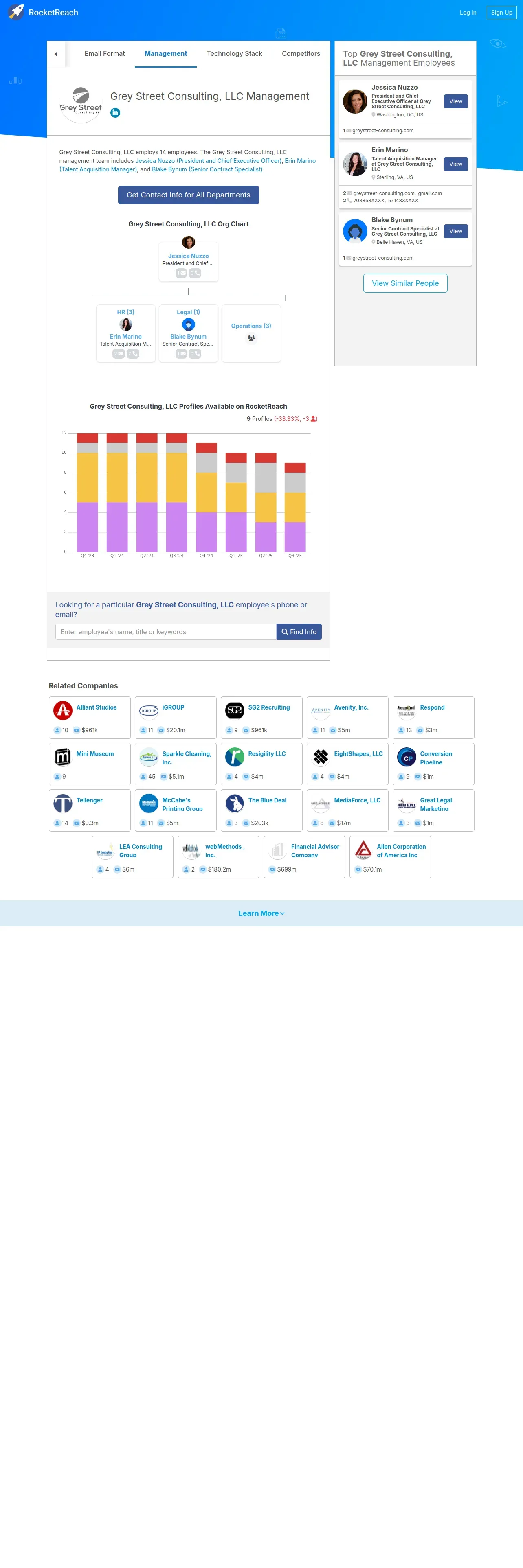
Task: Open the Avenity, Inc. company link
Action: pyautogui.click(x=351, y=707)
